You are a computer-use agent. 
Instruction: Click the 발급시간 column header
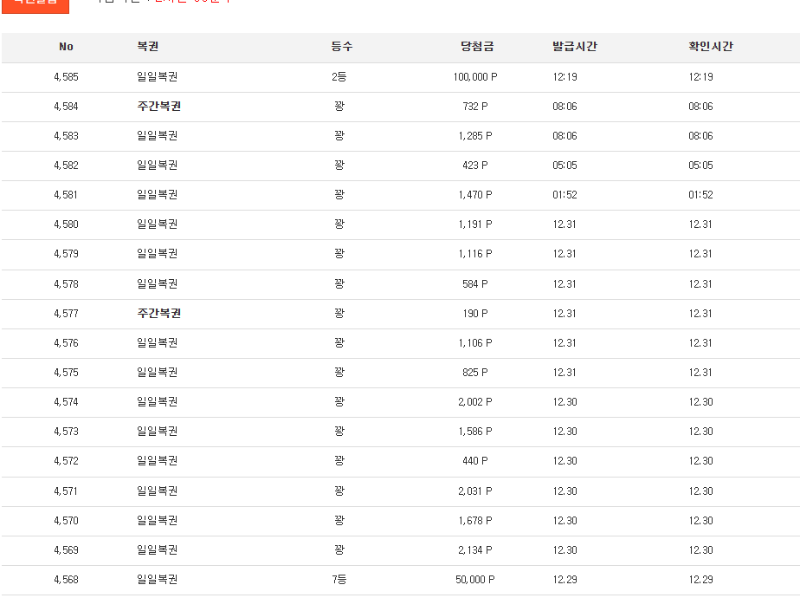click(574, 47)
